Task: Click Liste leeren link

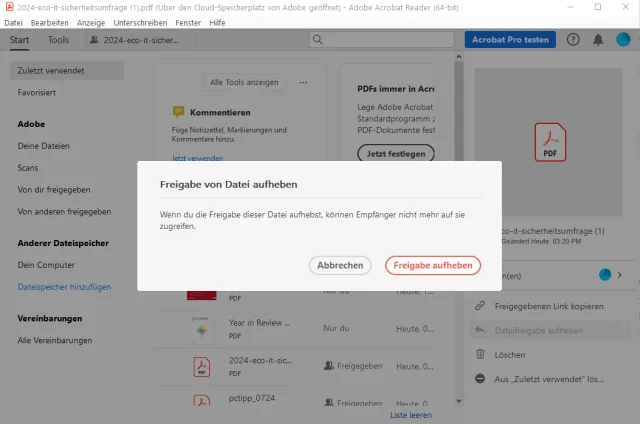Action: pyautogui.click(x=411, y=415)
